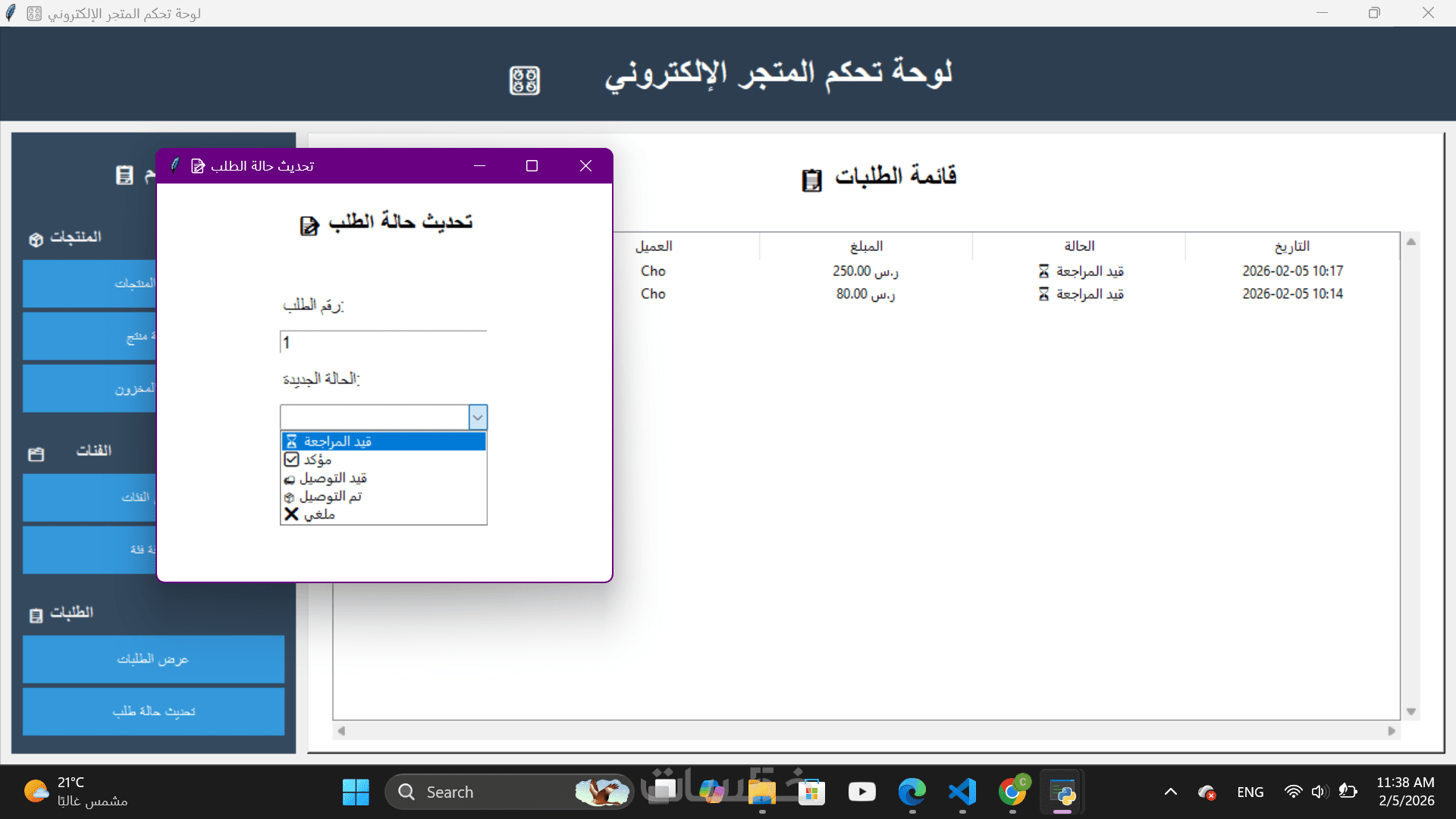The image size is (1456, 819).
Task: Open Visual Studio Code from taskbar
Action: [x=962, y=792]
